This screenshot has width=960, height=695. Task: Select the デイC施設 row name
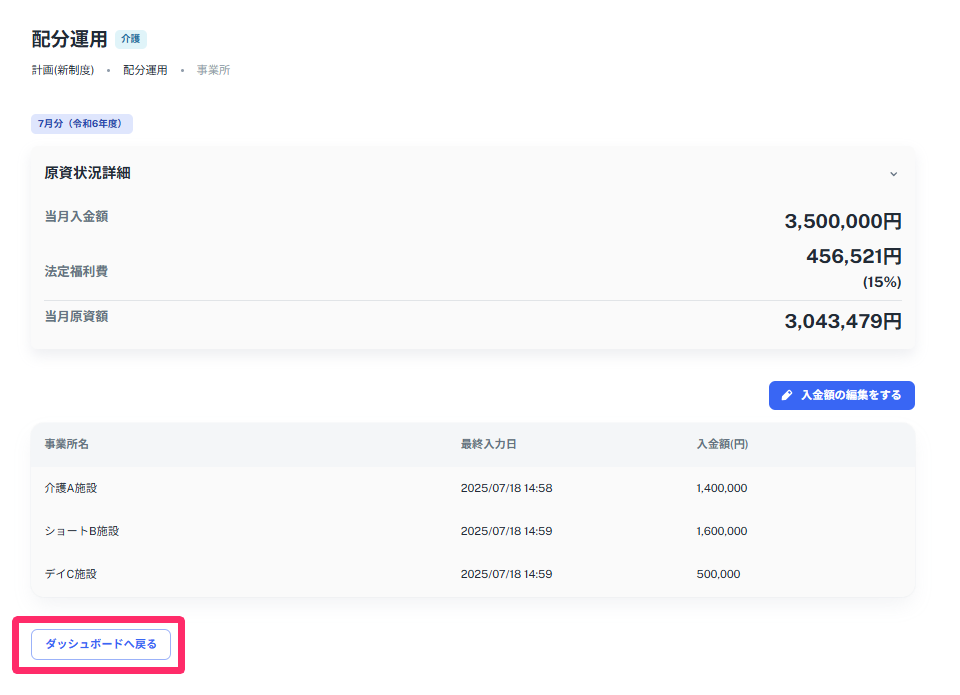pos(71,574)
